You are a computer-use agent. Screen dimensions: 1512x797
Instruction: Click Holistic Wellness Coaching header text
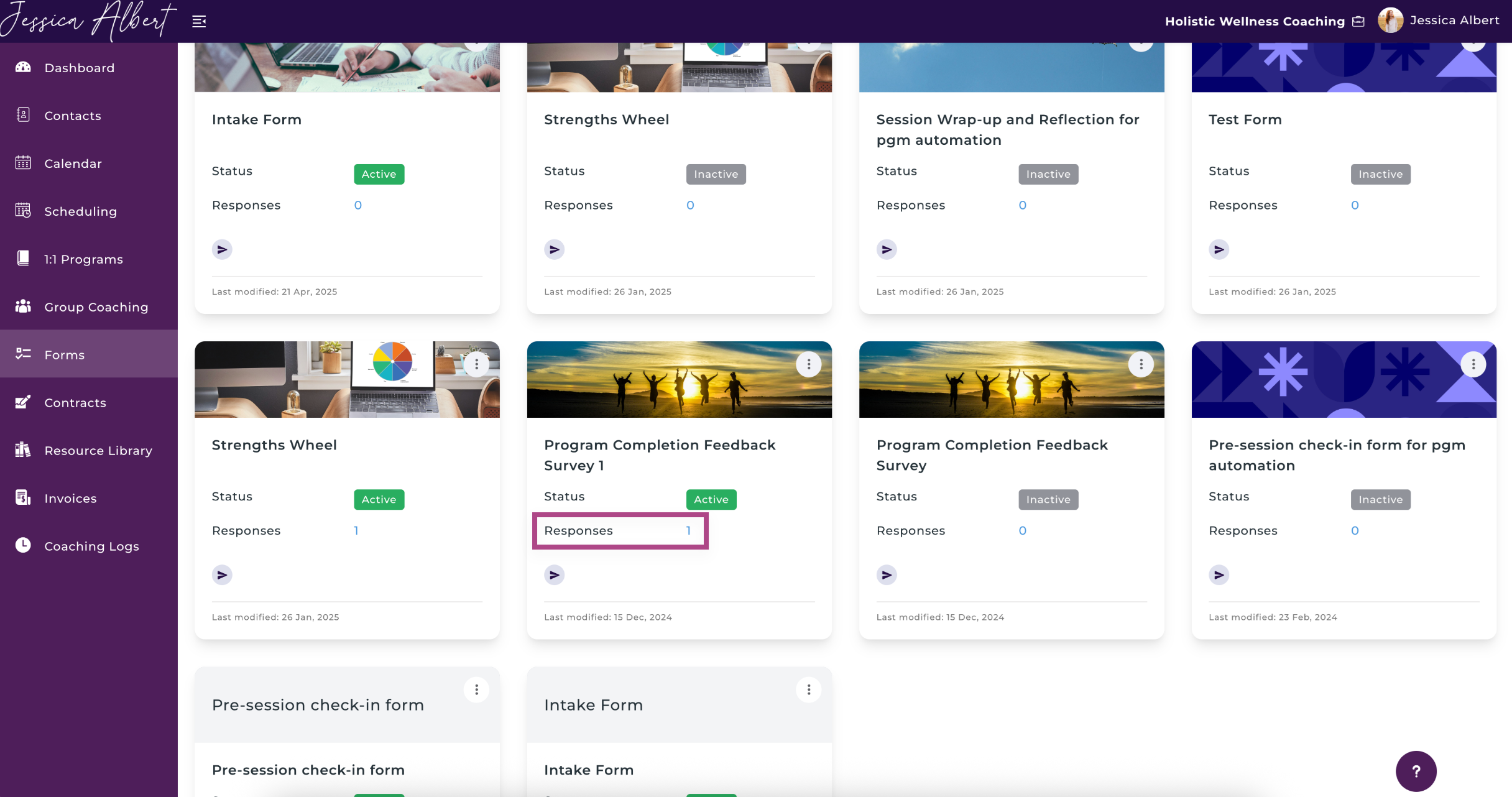(1255, 22)
